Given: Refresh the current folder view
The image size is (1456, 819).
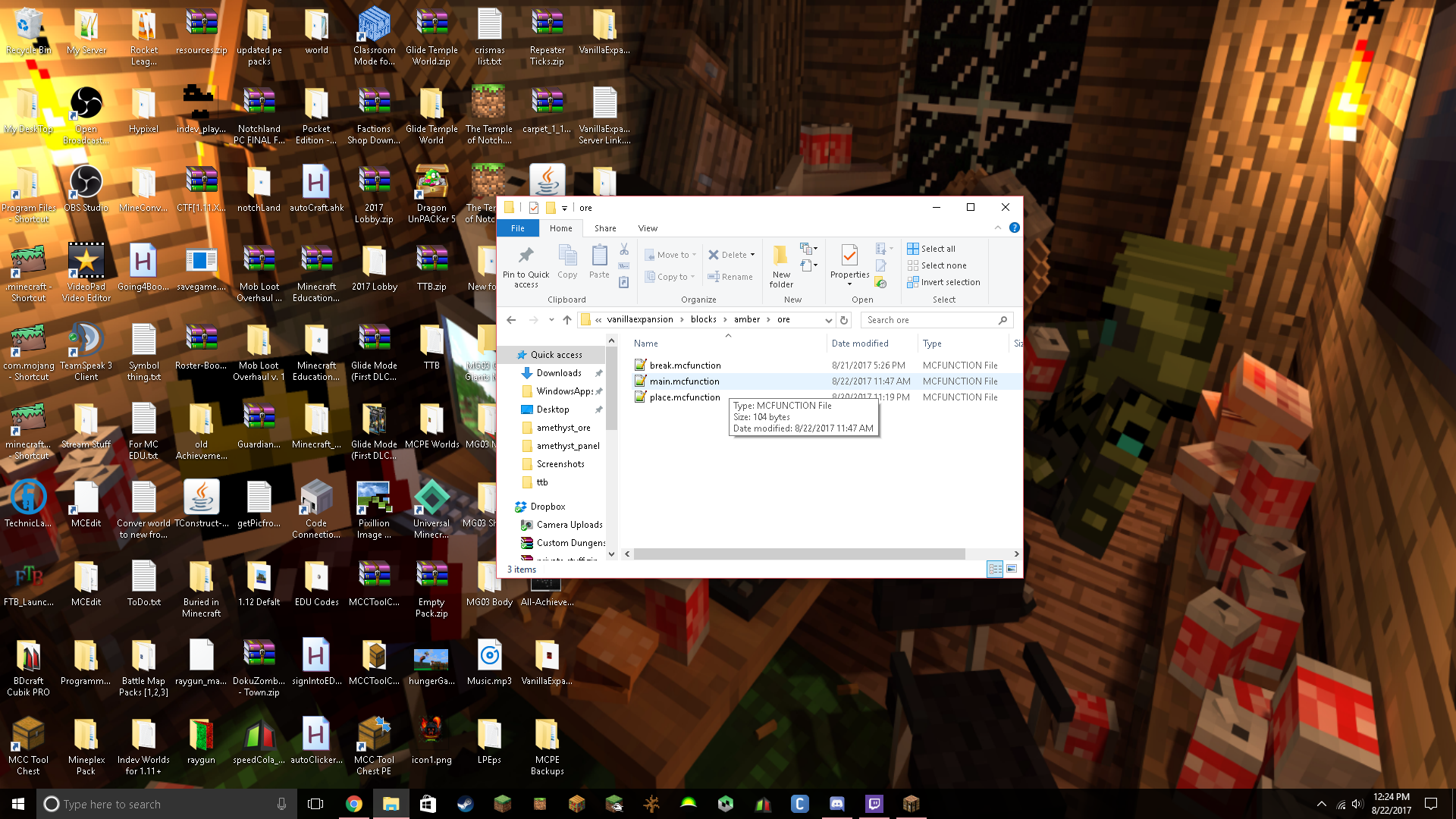Looking at the screenshot, I should pyautogui.click(x=844, y=320).
